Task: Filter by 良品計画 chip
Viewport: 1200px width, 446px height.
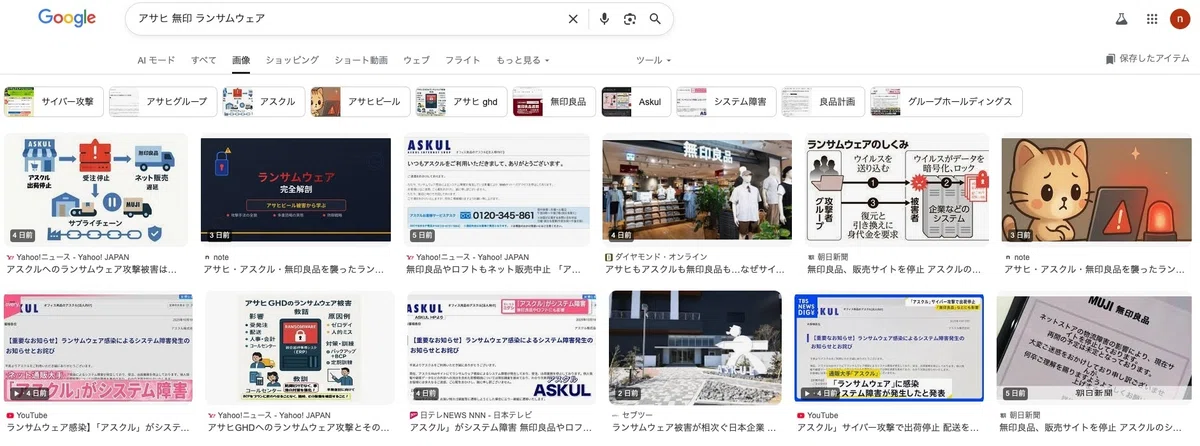Action: (822, 102)
